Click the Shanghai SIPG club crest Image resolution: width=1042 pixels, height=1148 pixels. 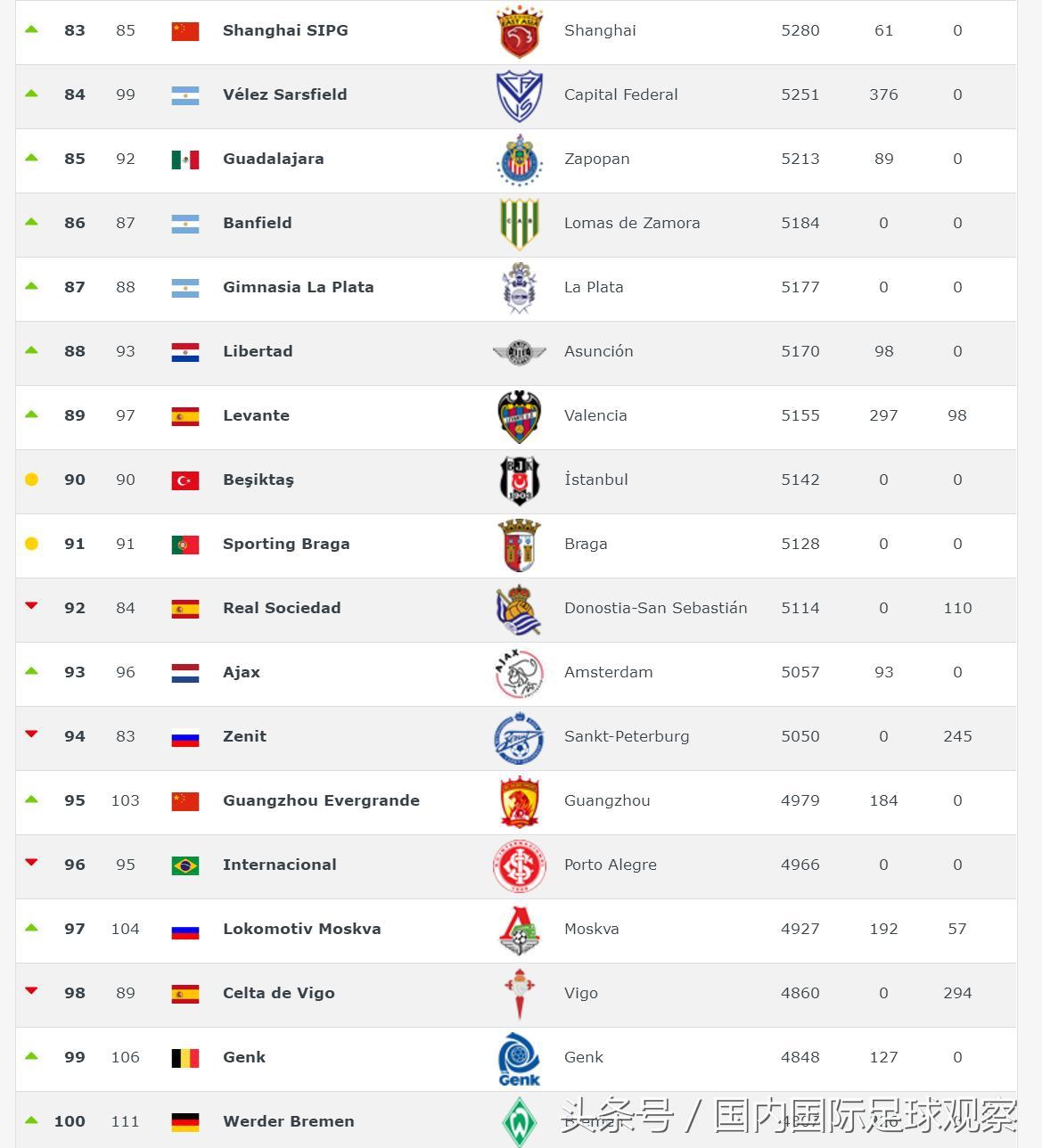tap(520, 32)
